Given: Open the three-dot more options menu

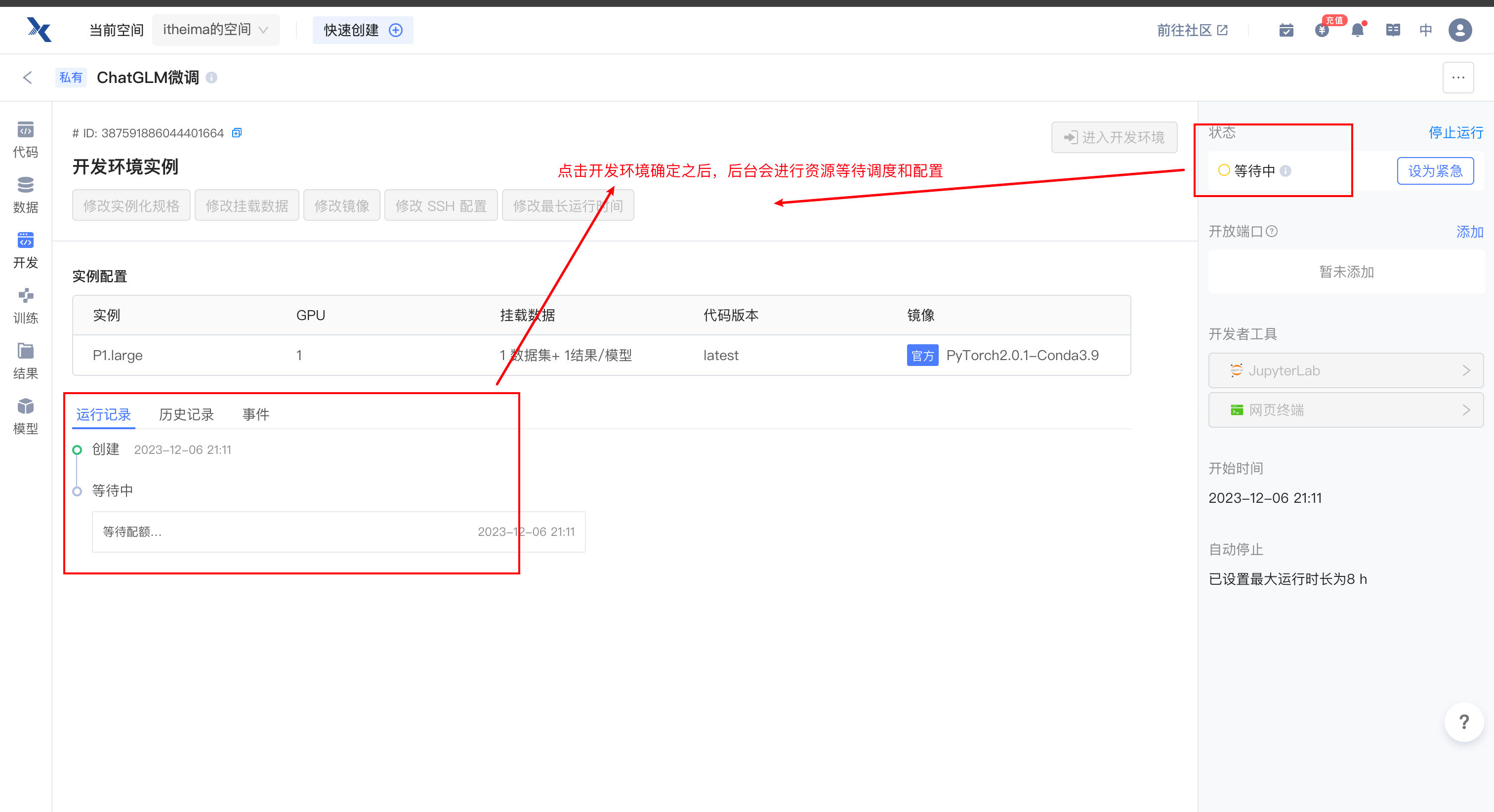Looking at the screenshot, I should tap(1457, 78).
